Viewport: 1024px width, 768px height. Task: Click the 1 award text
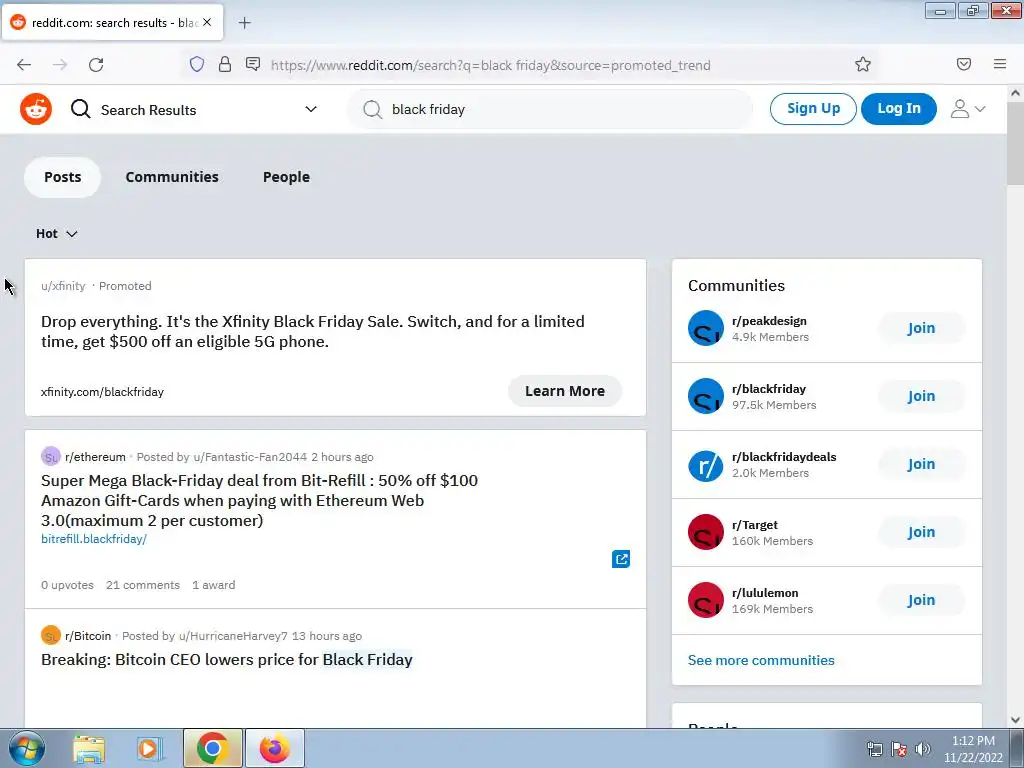[x=214, y=585]
